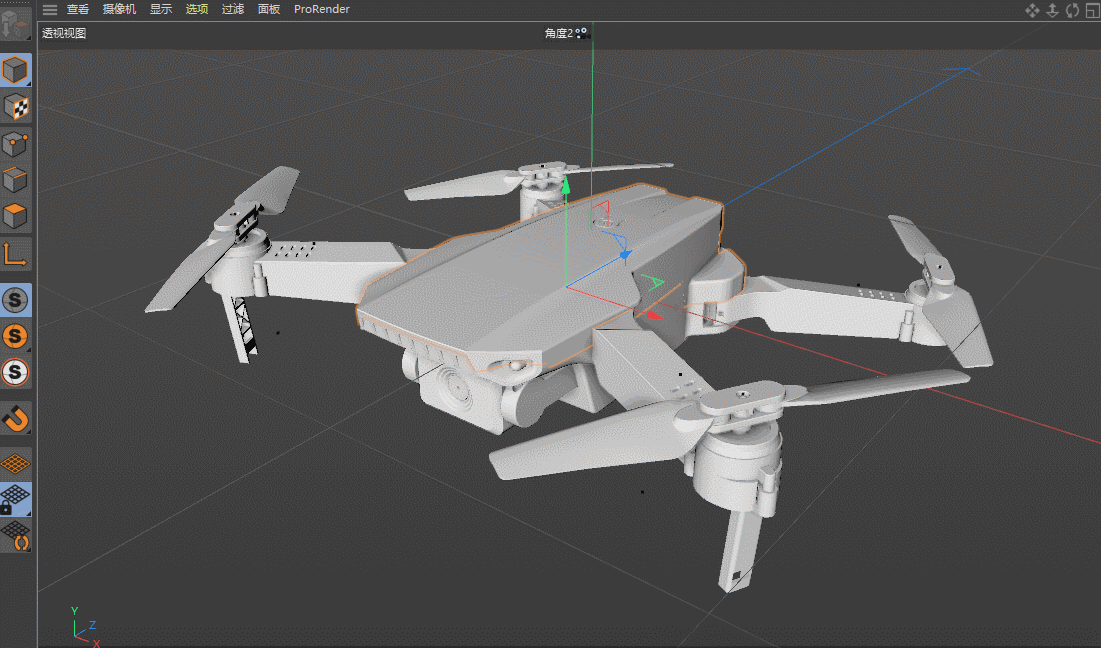The image size is (1101, 648).
Task: Enable Viewport Solo Hierarchy white S
Action: coord(15,372)
